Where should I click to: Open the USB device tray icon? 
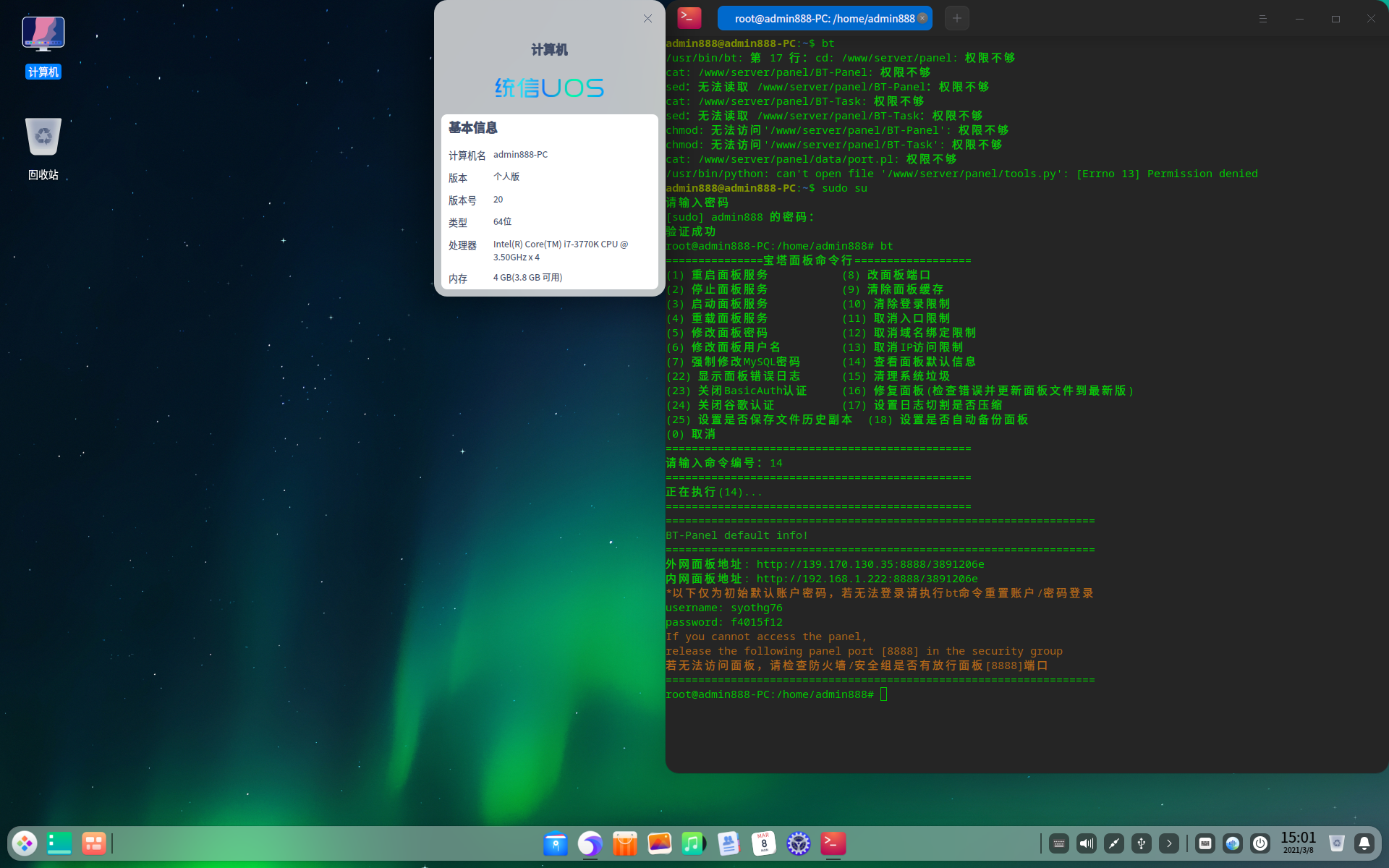[x=1142, y=843]
